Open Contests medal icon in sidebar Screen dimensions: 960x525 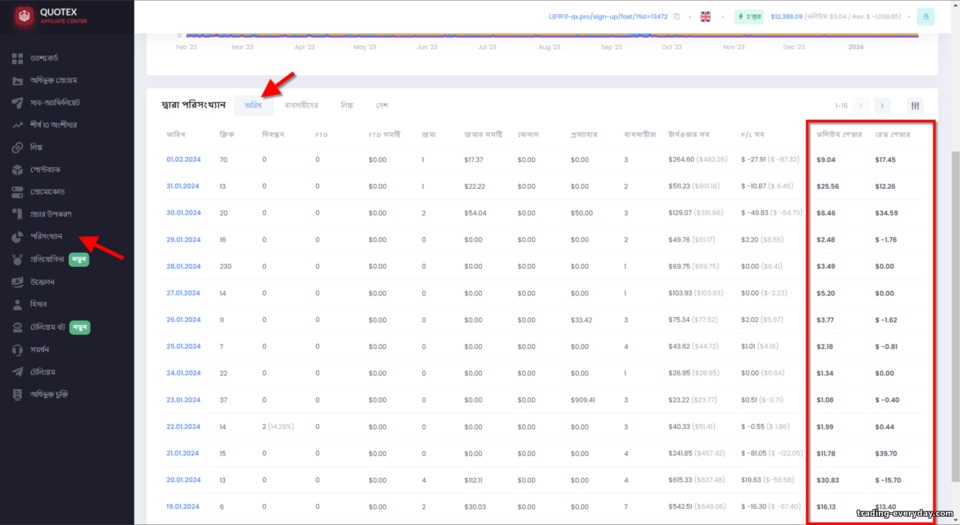click(17, 259)
